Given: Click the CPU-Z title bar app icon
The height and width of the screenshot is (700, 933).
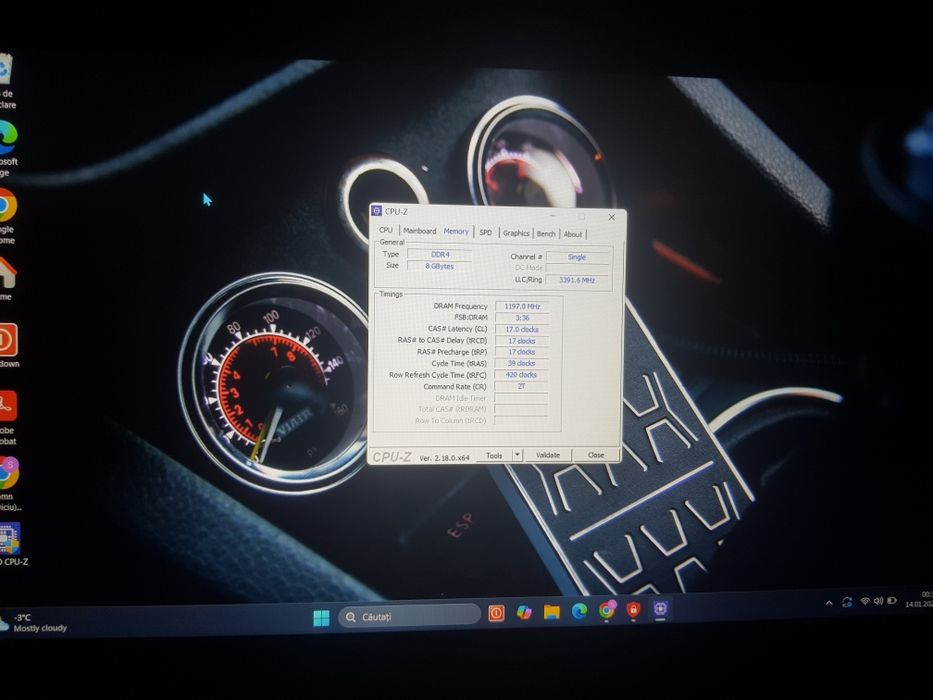Looking at the screenshot, I should (376, 211).
